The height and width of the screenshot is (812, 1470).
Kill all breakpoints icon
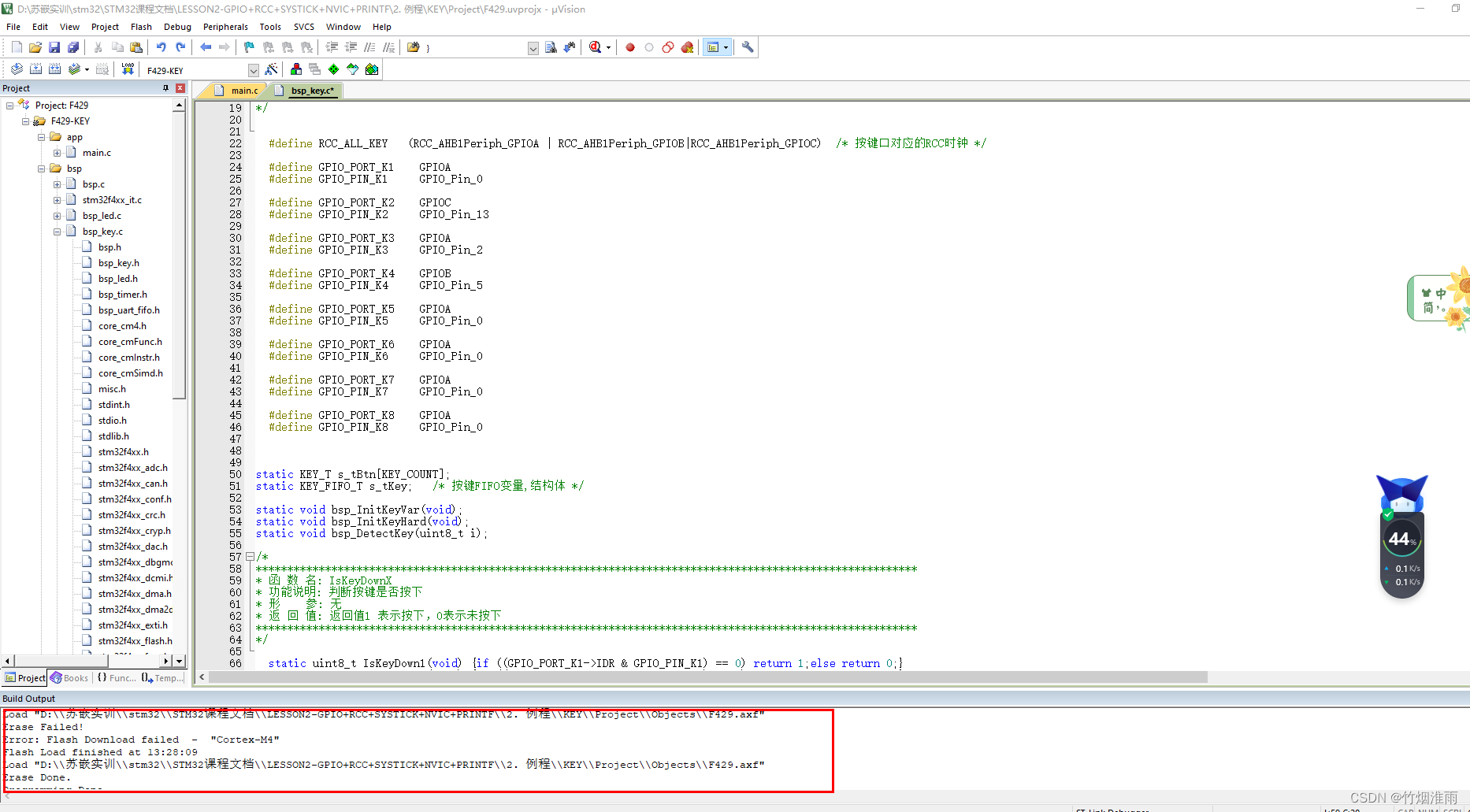(x=687, y=47)
